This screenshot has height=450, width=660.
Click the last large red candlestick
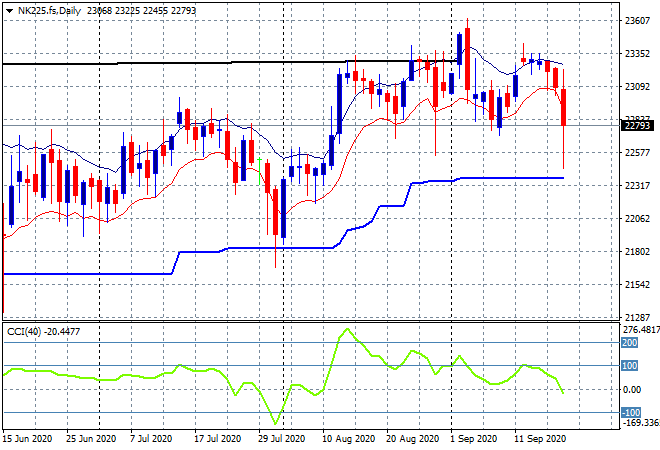pos(564,107)
